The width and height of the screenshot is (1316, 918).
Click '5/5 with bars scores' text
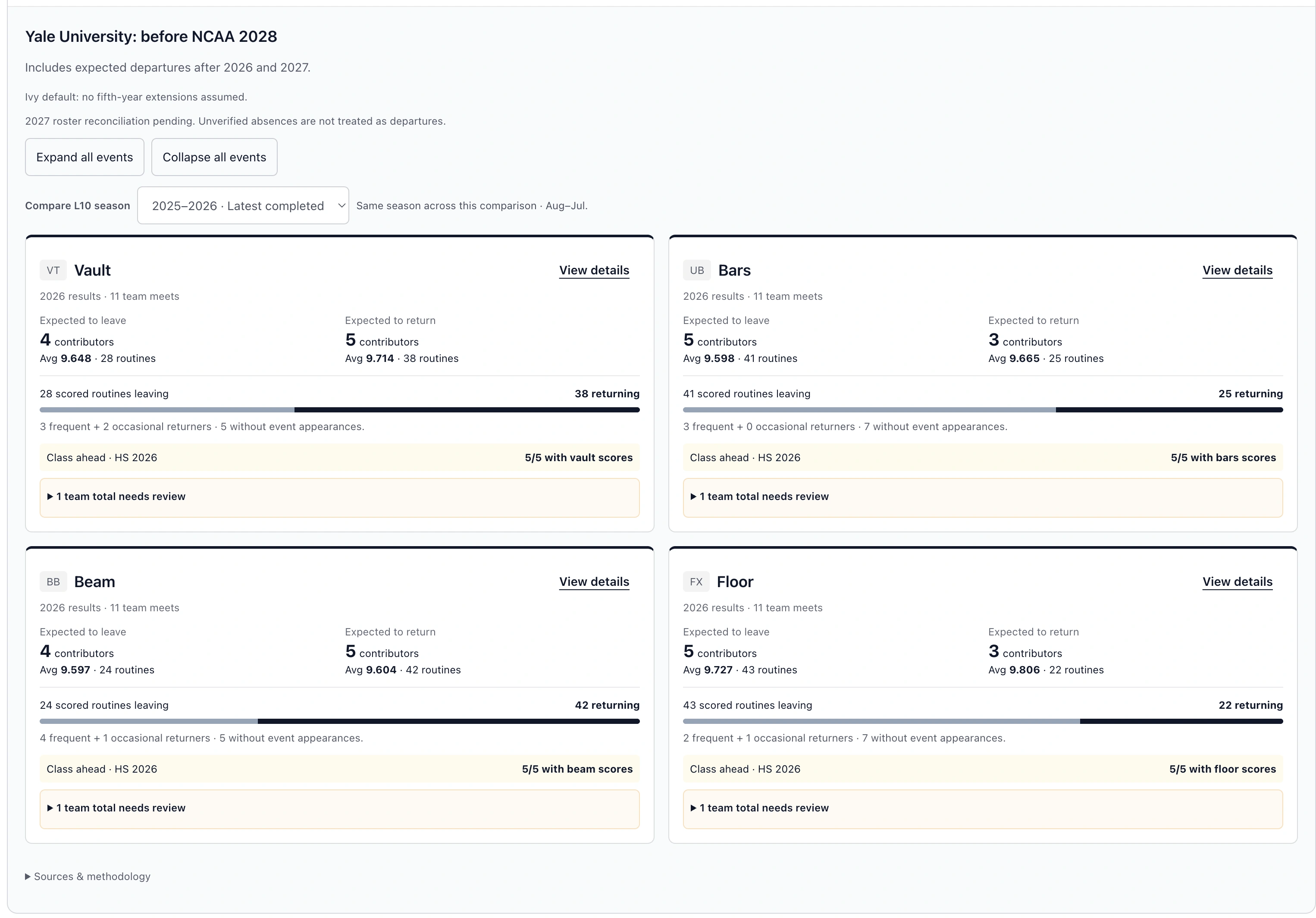1223,458
